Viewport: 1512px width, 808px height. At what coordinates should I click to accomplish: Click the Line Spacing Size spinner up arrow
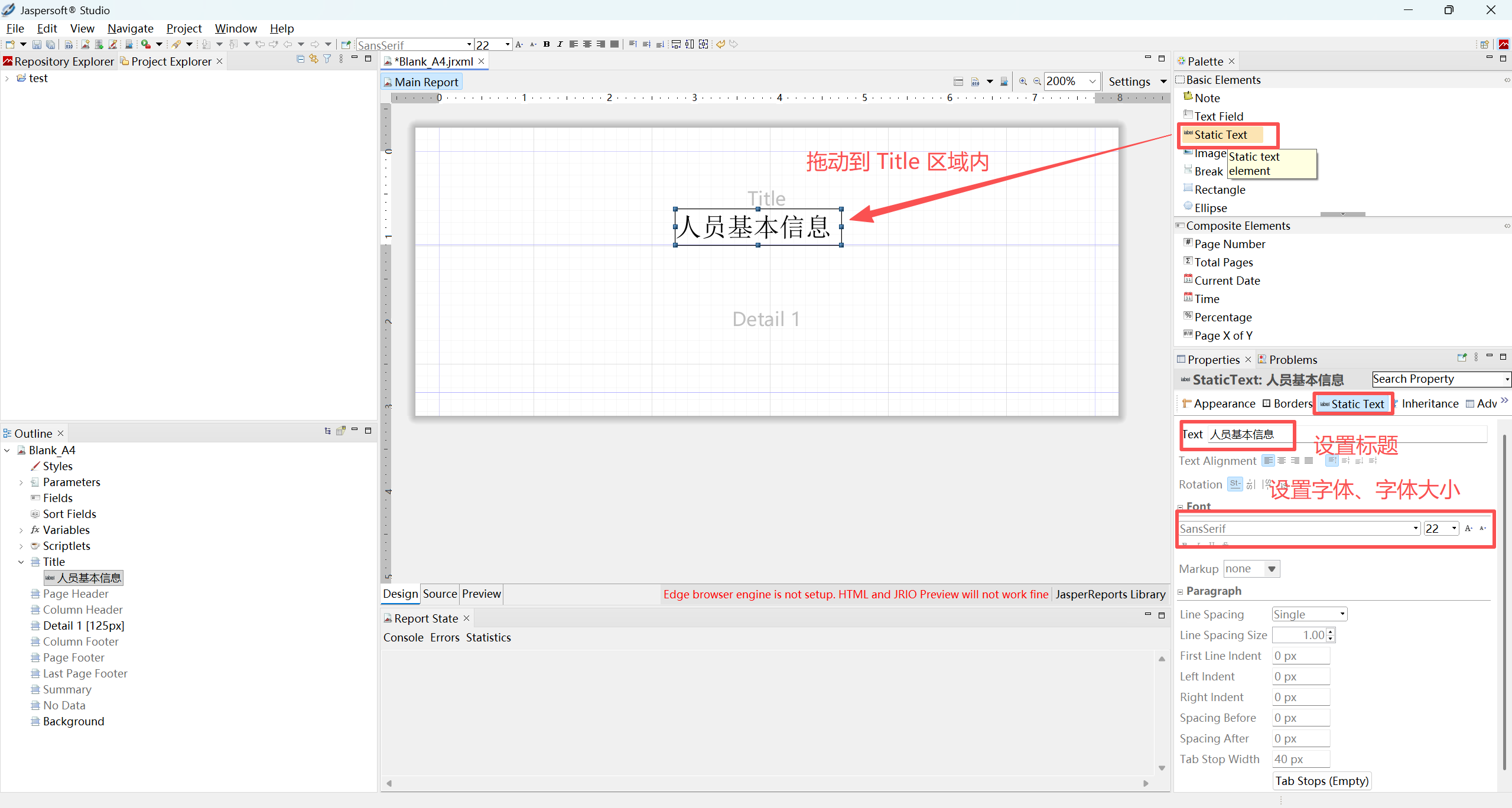1331,632
